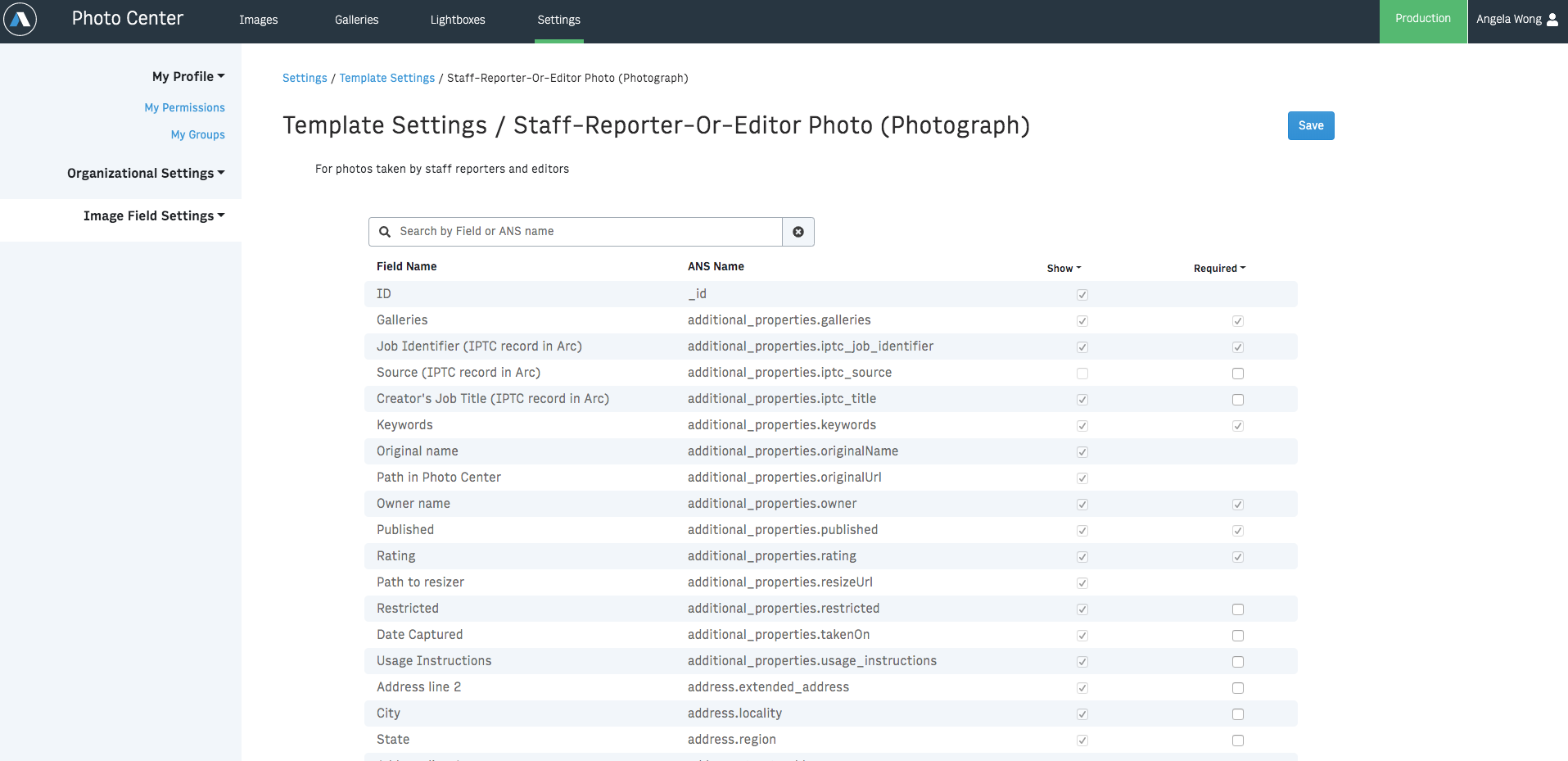
Task: Click 'additional_properties.iptc_source' cell
Action: coord(789,373)
